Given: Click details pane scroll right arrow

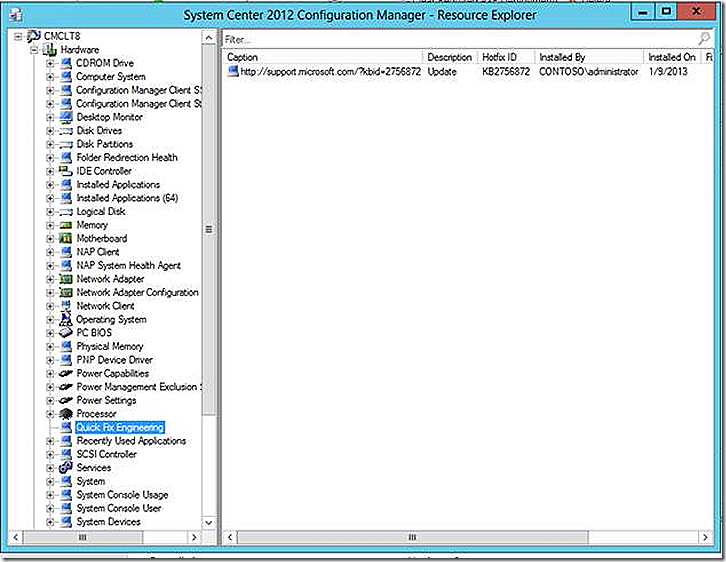Looking at the screenshot, I should point(705,537).
